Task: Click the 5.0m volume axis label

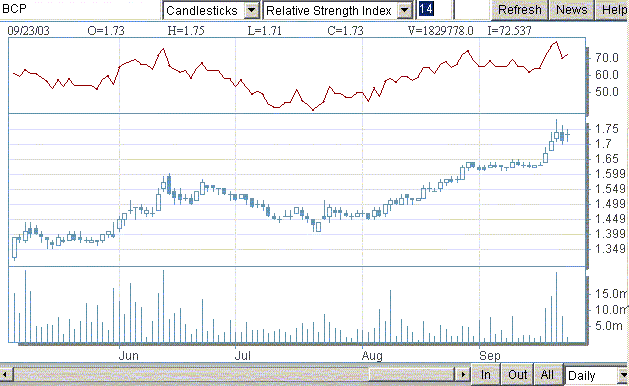Action: 609,325
